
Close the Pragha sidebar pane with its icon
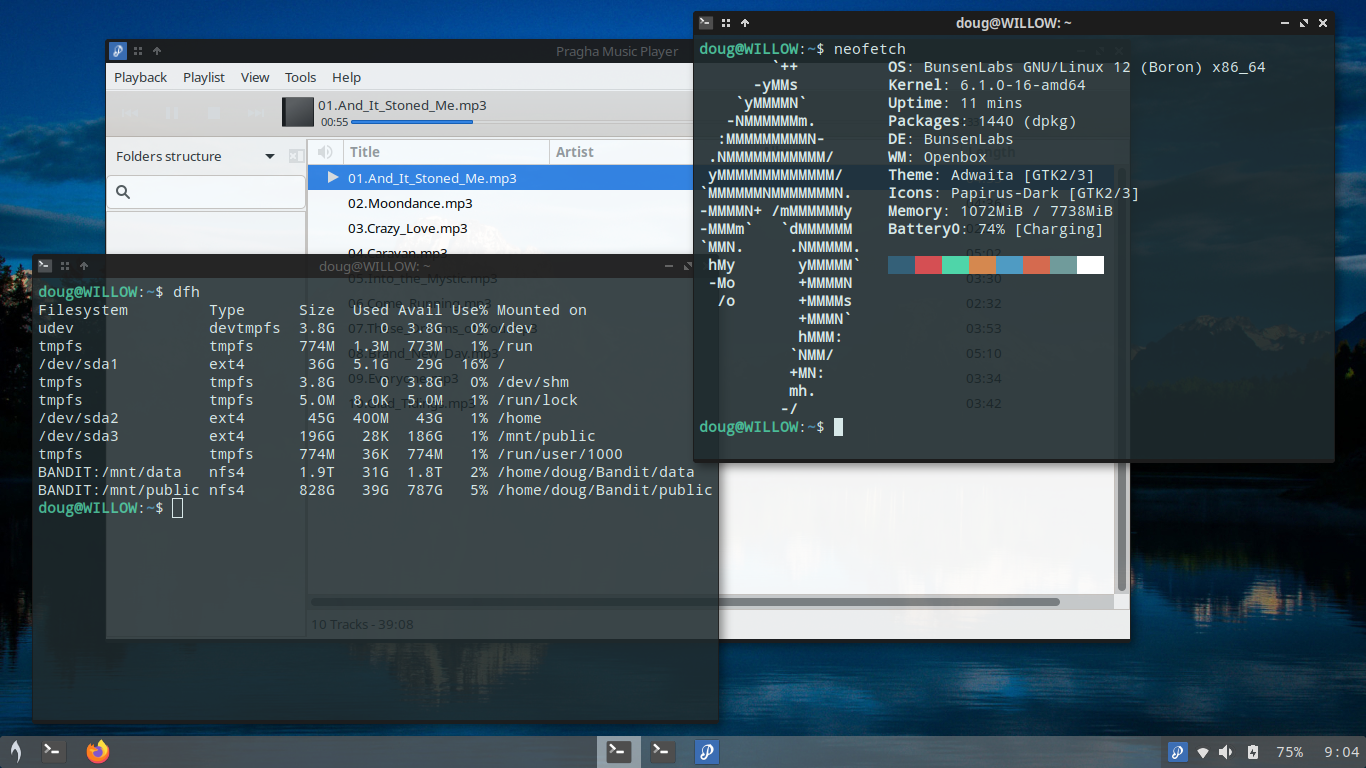coord(296,156)
